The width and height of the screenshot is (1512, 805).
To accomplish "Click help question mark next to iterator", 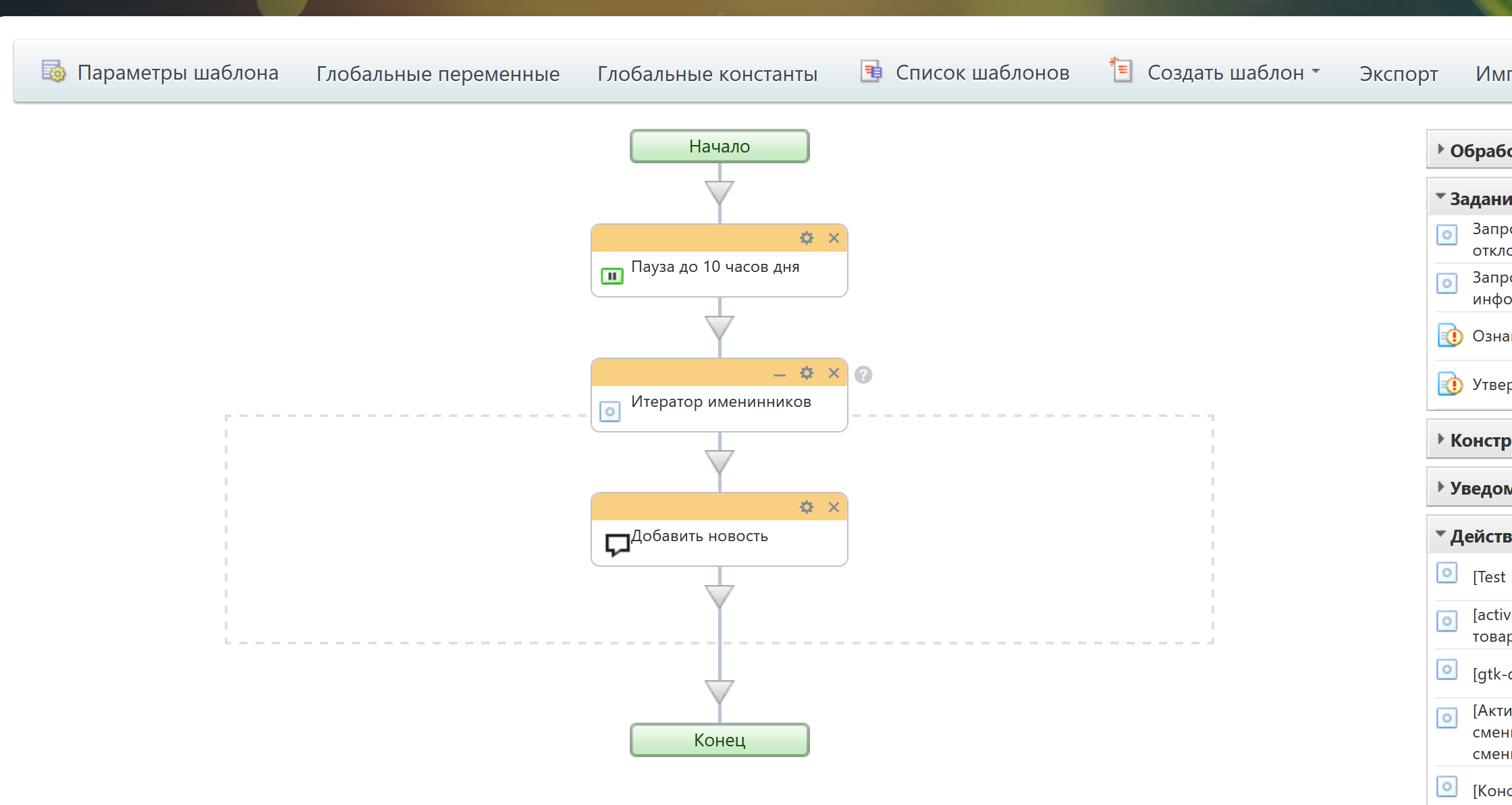I will click(863, 374).
